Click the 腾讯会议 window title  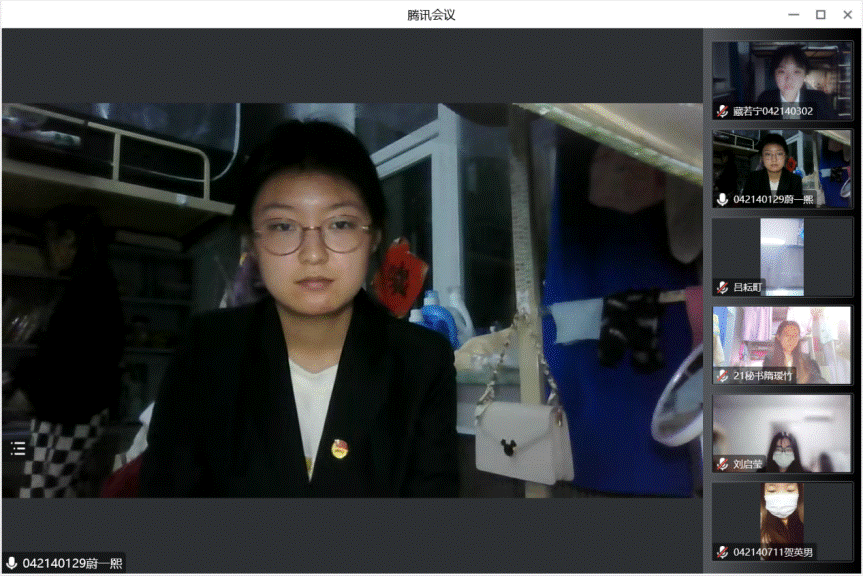coord(431,15)
